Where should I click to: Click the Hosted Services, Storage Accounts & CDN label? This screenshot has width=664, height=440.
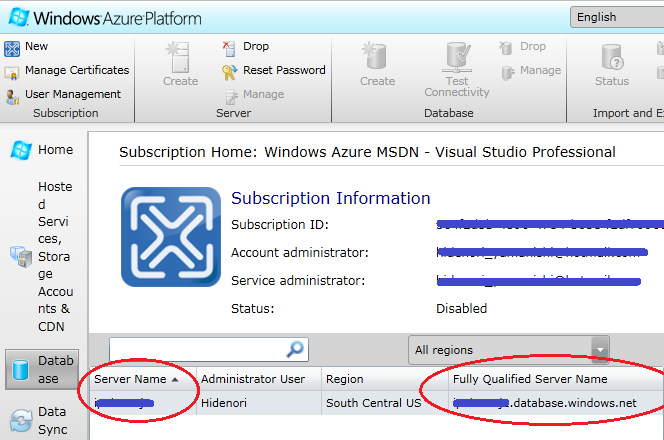click(x=55, y=257)
